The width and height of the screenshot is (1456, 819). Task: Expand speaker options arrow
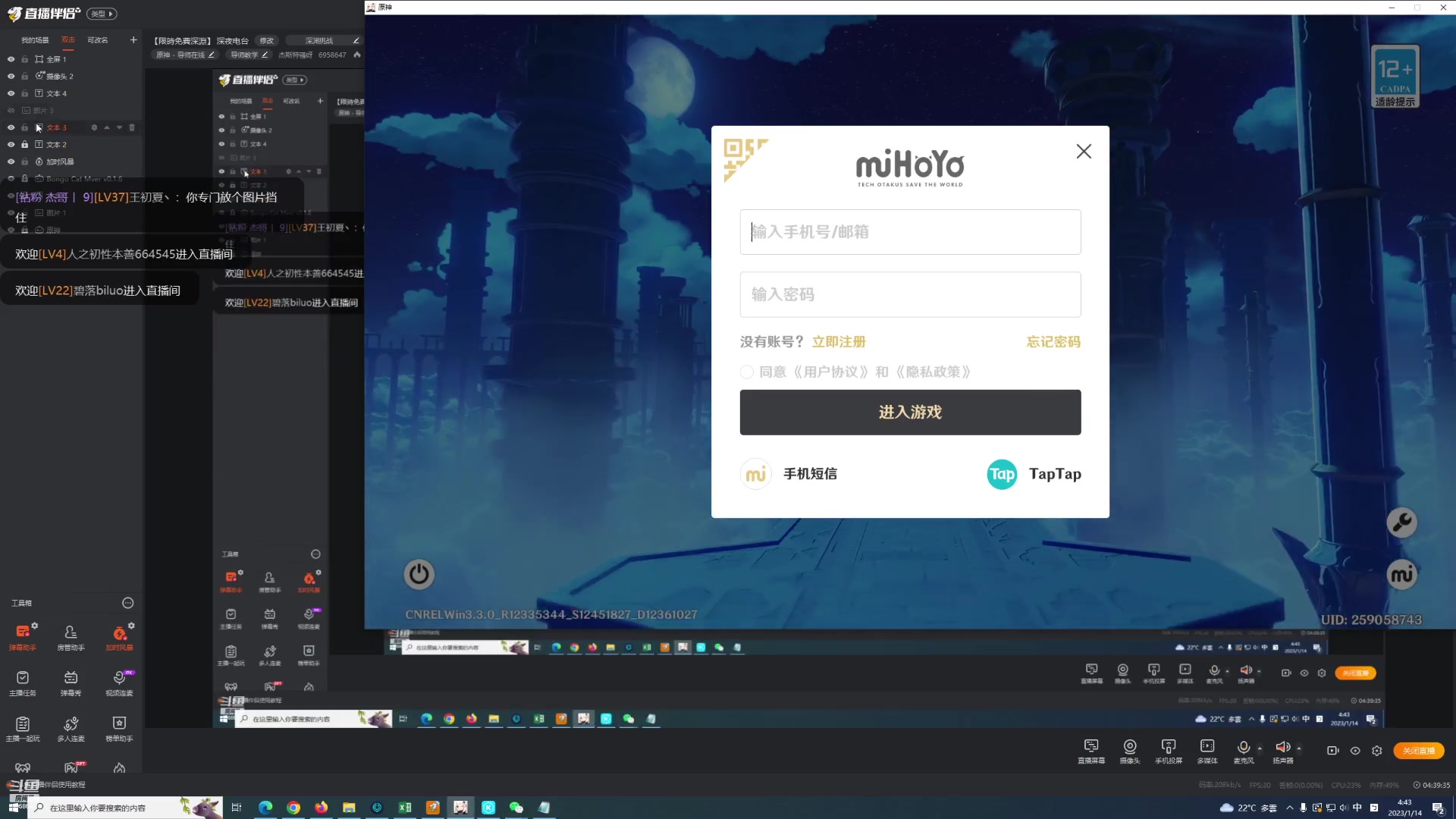pos(1299,748)
